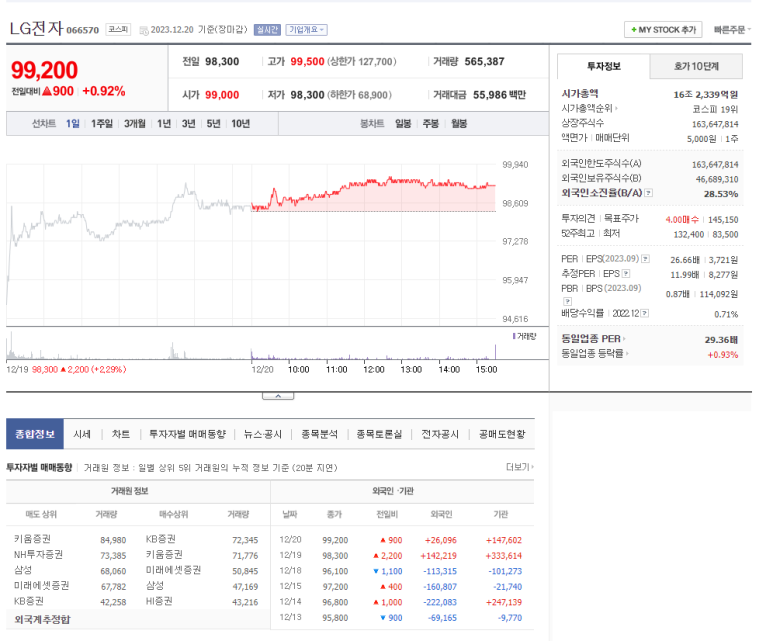773x641 pixels.
Task: Open the 종목토론실 tab
Action: (379, 434)
